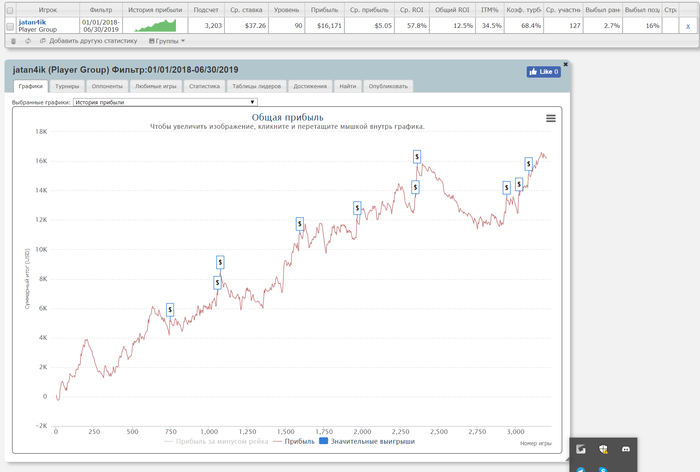The width and height of the screenshot is (700, 472).
Task: Select the $ marker near game 2,000
Action: tap(357, 208)
